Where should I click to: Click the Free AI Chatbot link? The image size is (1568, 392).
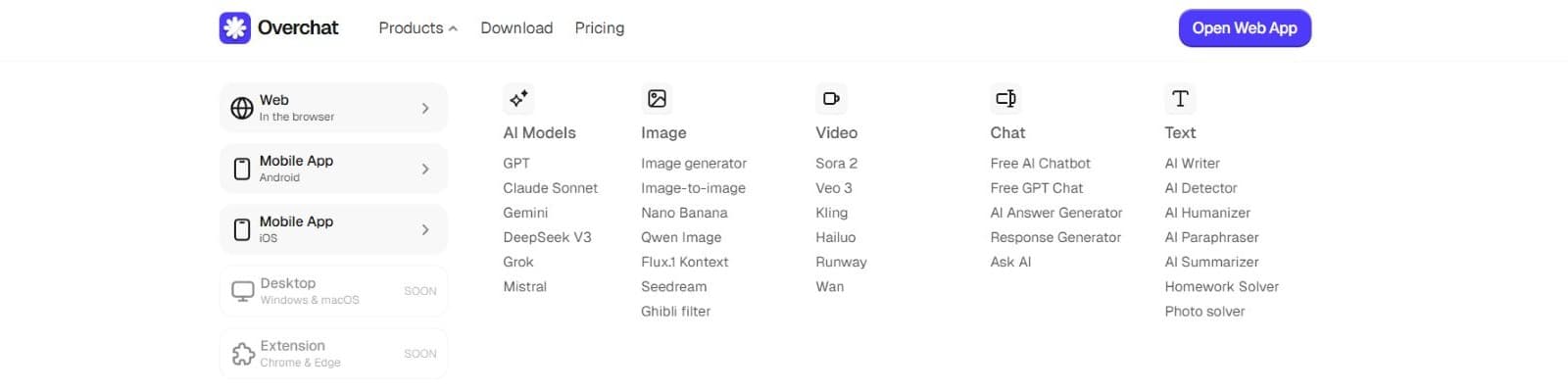1040,164
